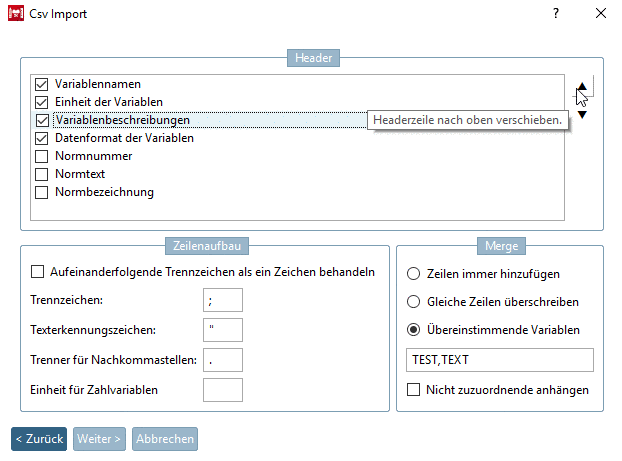Click the Header group label
The height and width of the screenshot is (461, 622).
point(313,58)
